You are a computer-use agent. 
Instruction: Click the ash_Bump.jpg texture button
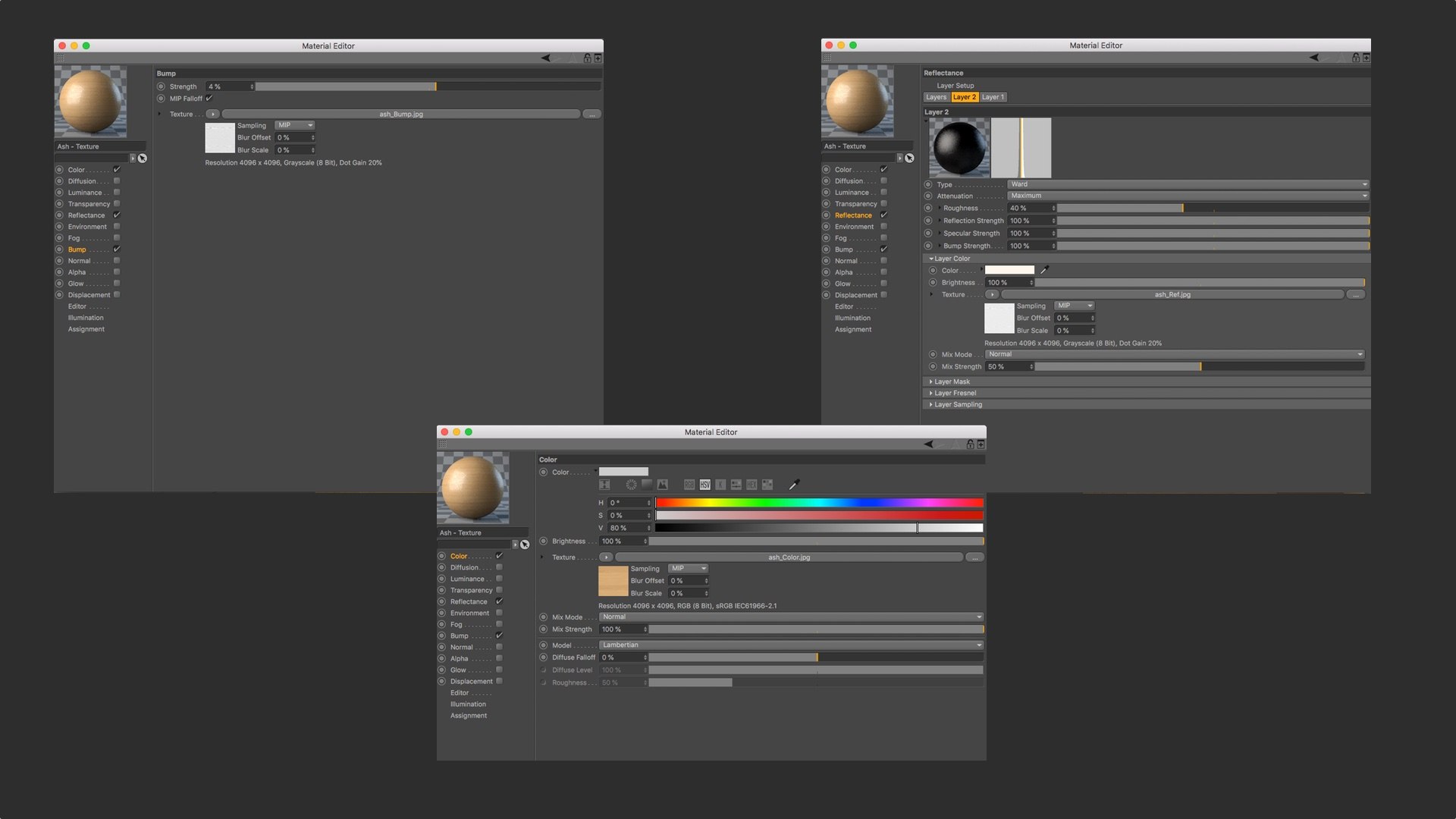pyautogui.click(x=401, y=115)
